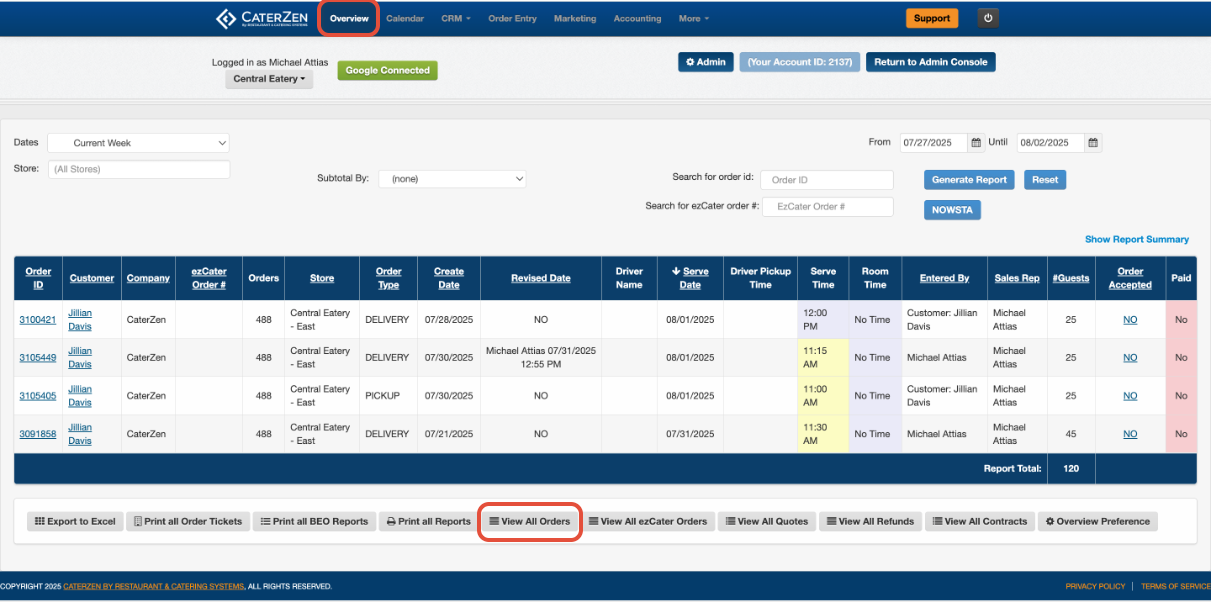Open order 3105449
Screen dimensions: 1211x602
click(38, 358)
